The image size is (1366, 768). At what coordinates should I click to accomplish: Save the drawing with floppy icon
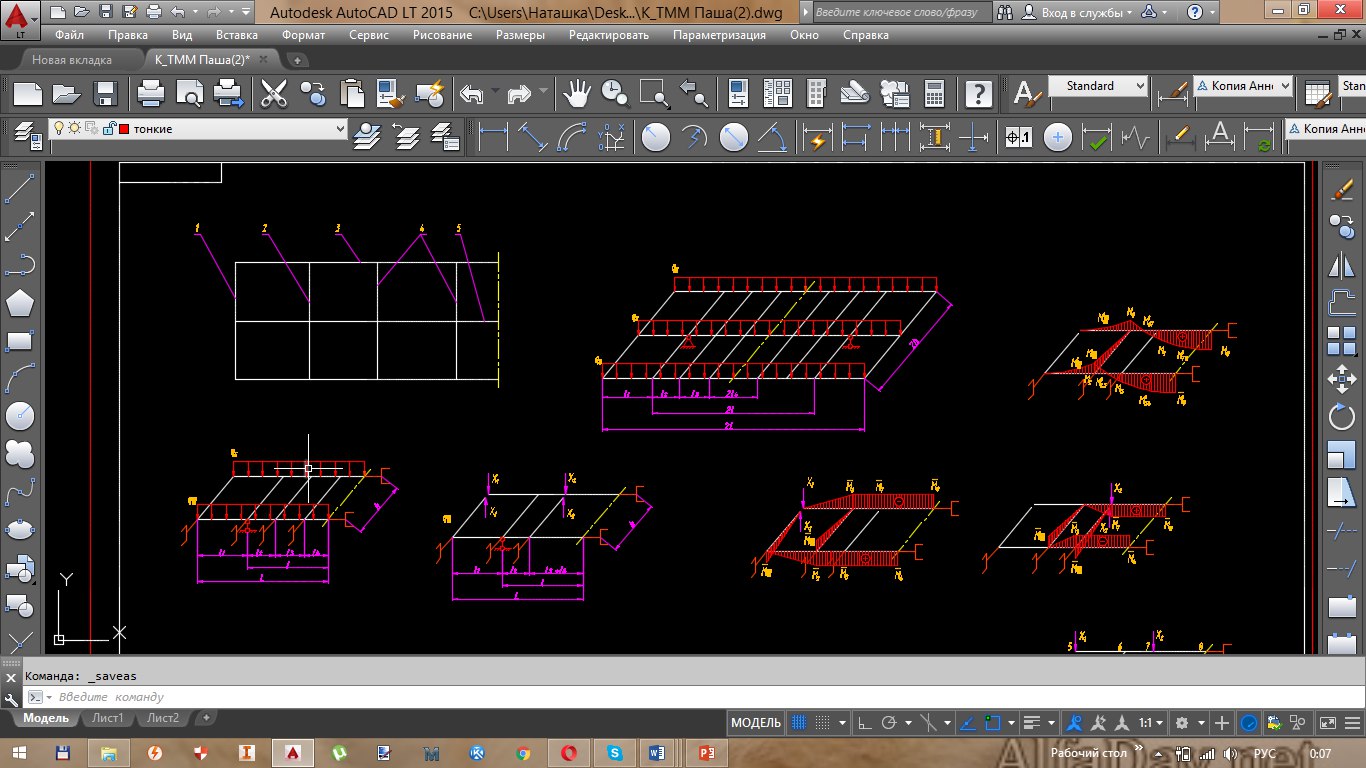coord(106,94)
